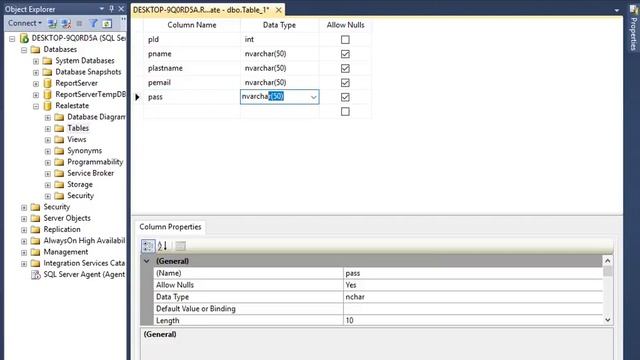This screenshot has width=640, height=360.
Task: Open the collapsed Properties side panel
Action: click(x=633, y=29)
